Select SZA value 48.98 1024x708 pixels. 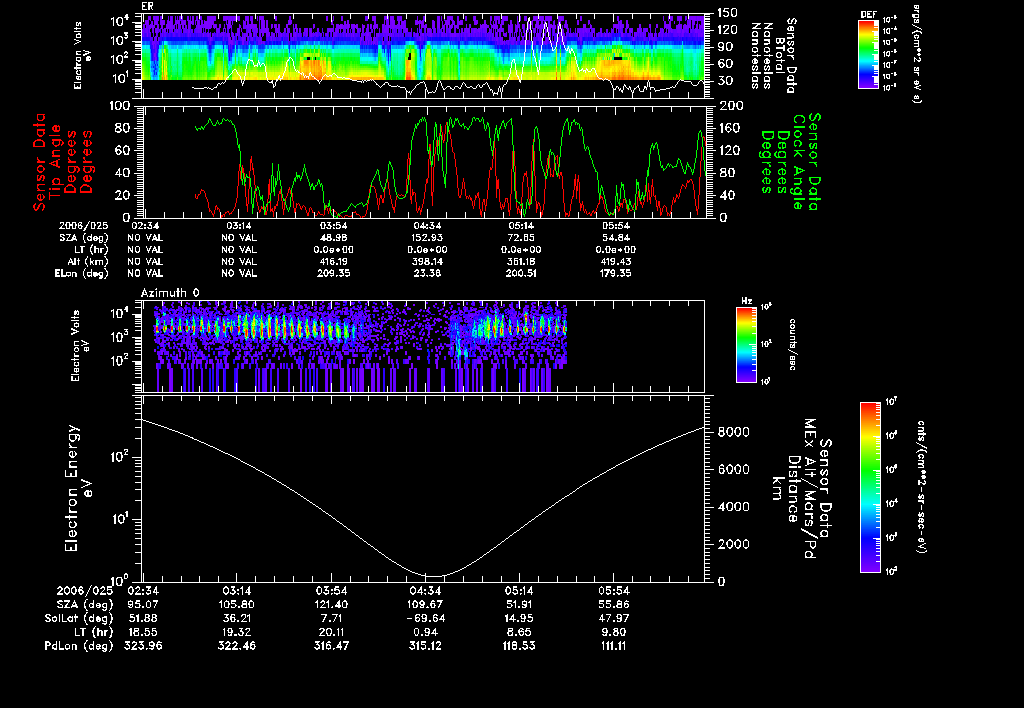334,238
